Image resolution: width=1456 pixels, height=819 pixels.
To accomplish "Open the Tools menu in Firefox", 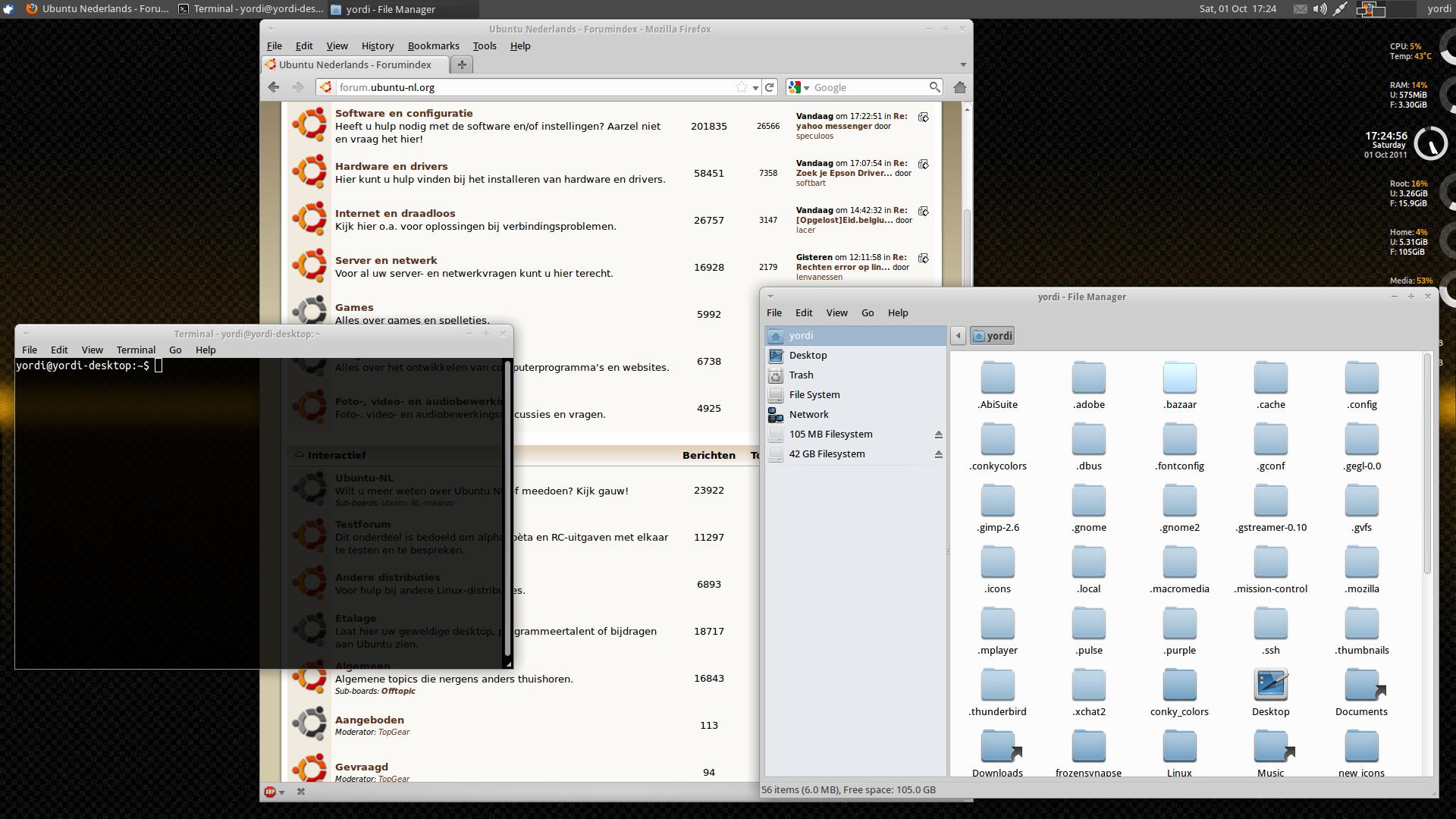I will (485, 45).
